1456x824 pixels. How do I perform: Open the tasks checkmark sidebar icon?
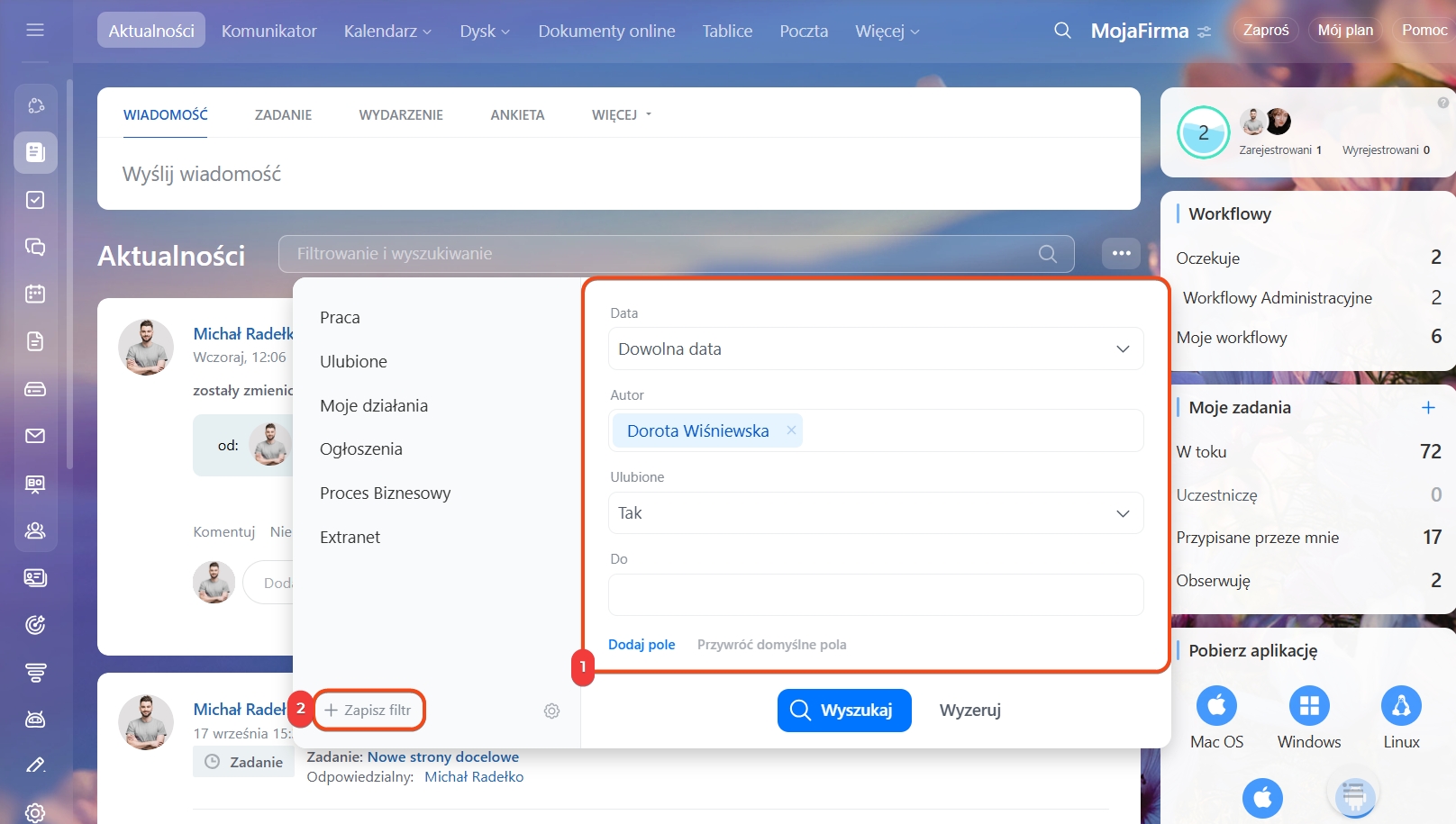(35, 200)
